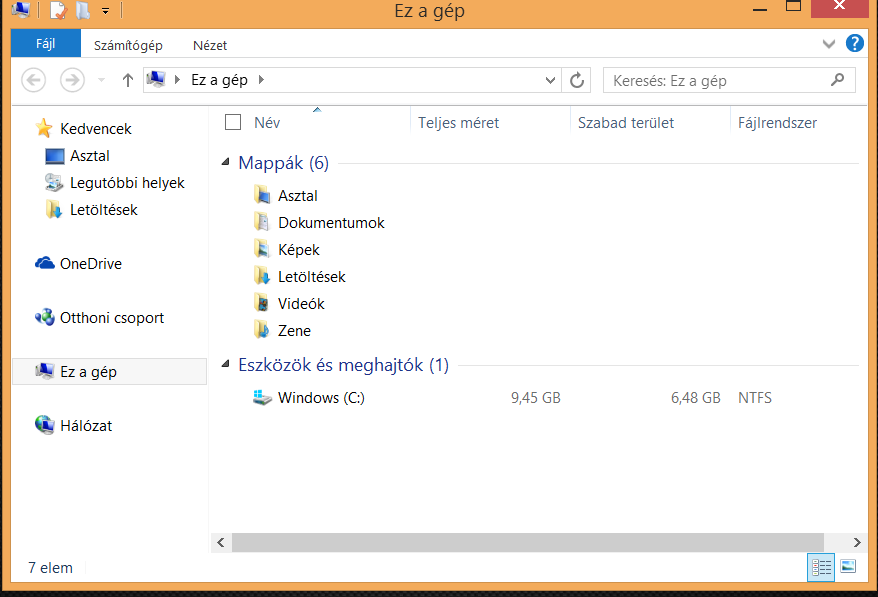Select the Zene folder icon
Screen dimensions: 878x597
tap(262, 330)
